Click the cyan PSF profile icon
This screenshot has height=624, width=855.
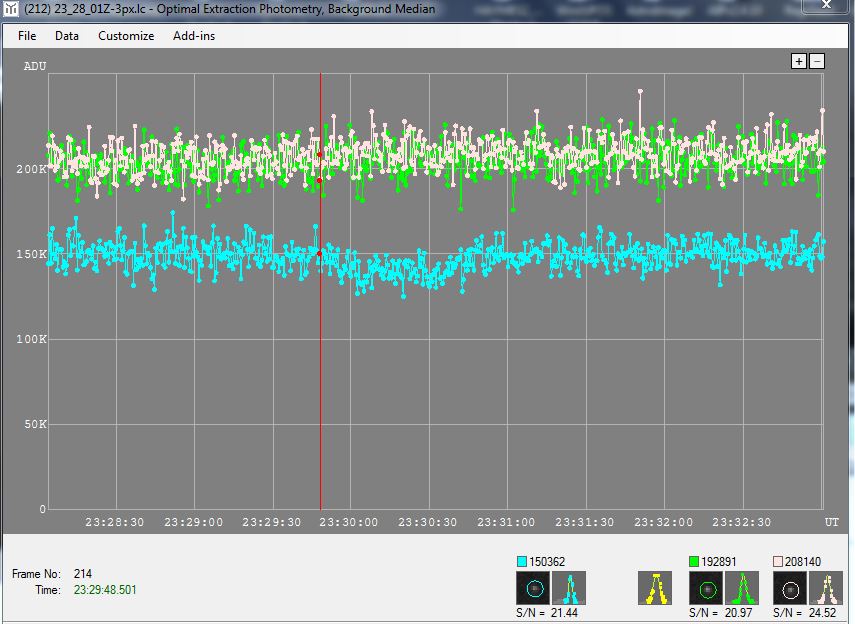(568, 588)
